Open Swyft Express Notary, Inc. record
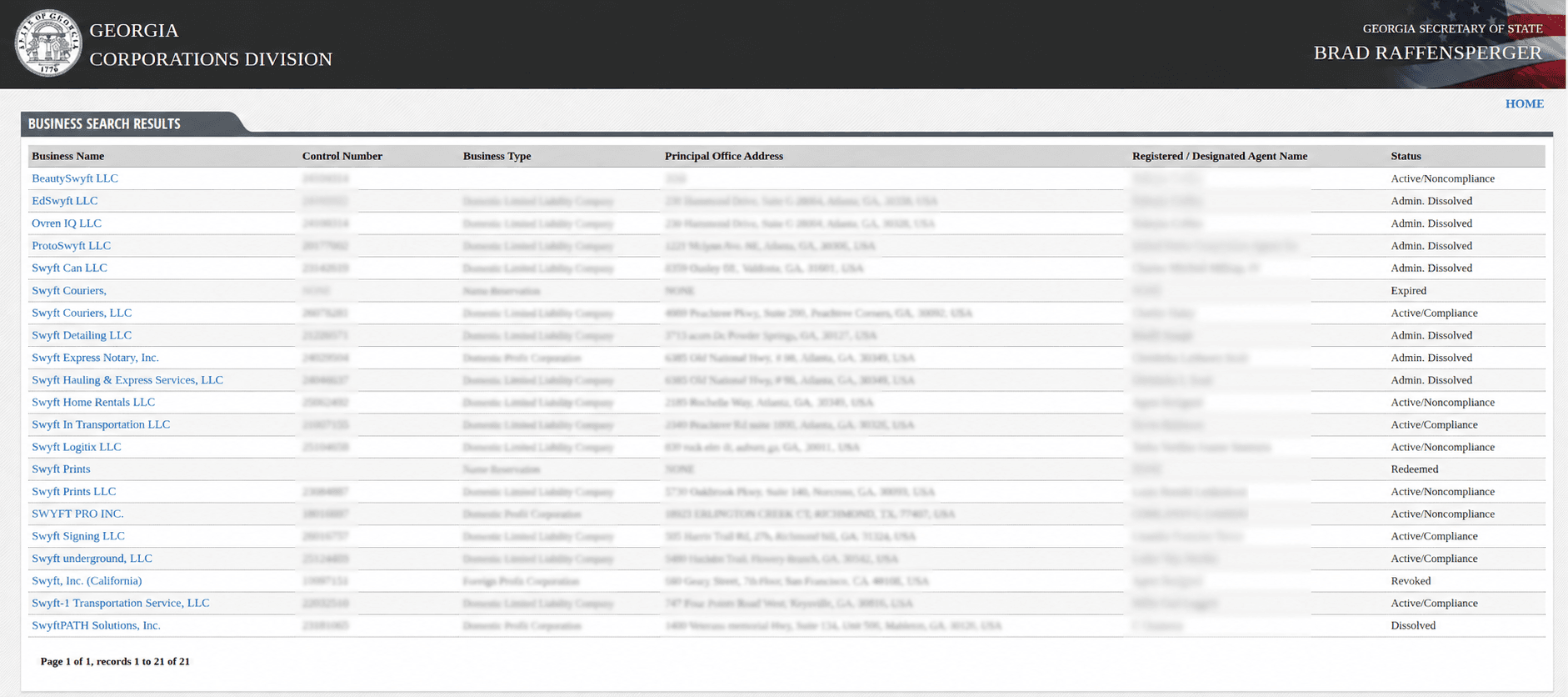Screen dimensions: 1568x697 point(95,358)
